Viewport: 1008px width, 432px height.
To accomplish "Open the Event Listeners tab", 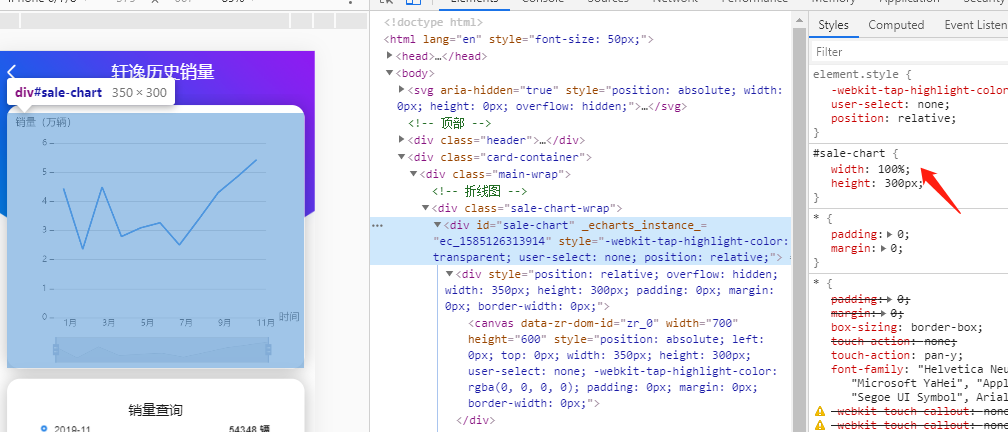I will click(x=976, y=25).
